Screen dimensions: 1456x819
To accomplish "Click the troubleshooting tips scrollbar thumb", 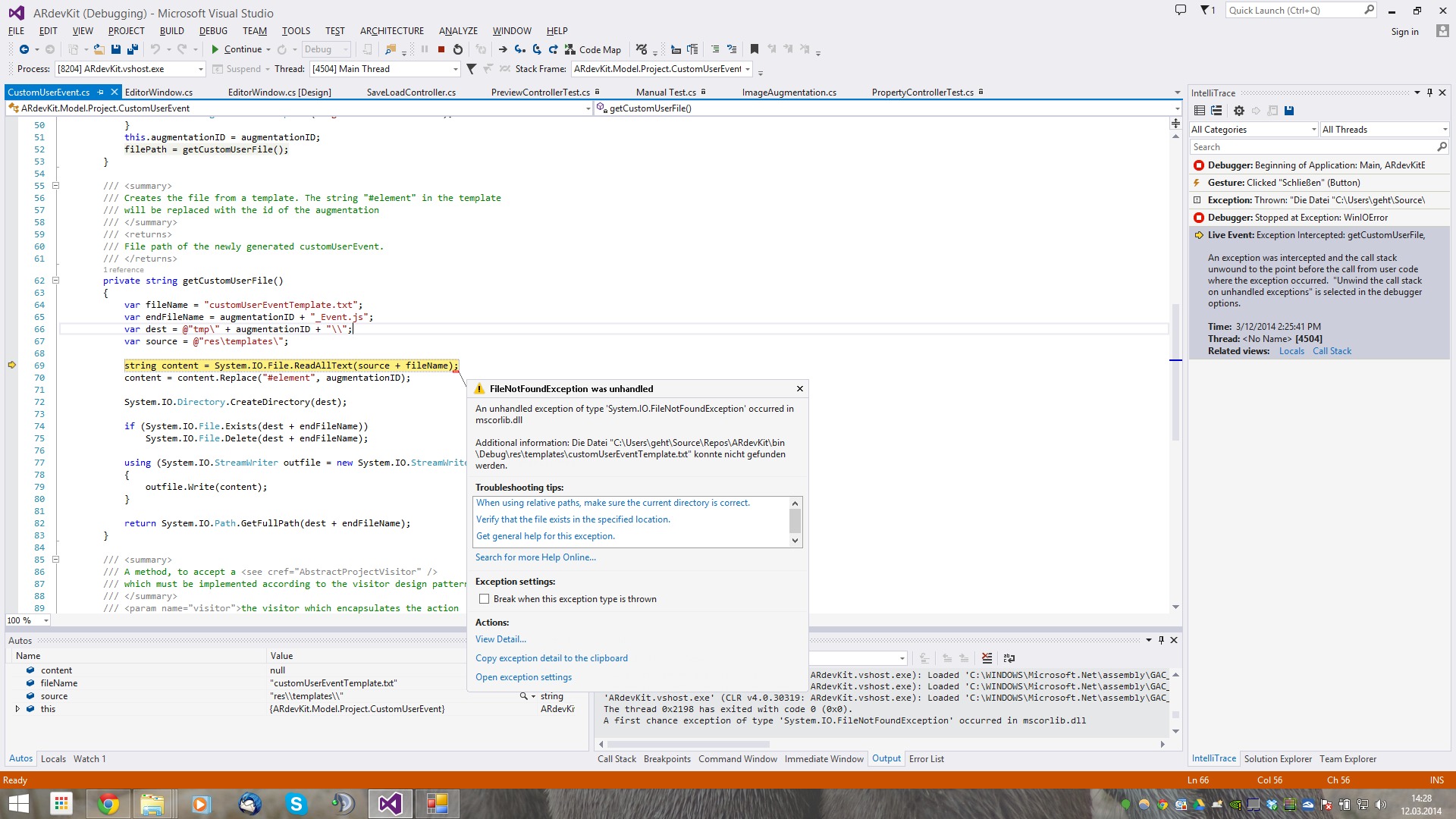I will [x=795, y=521].
